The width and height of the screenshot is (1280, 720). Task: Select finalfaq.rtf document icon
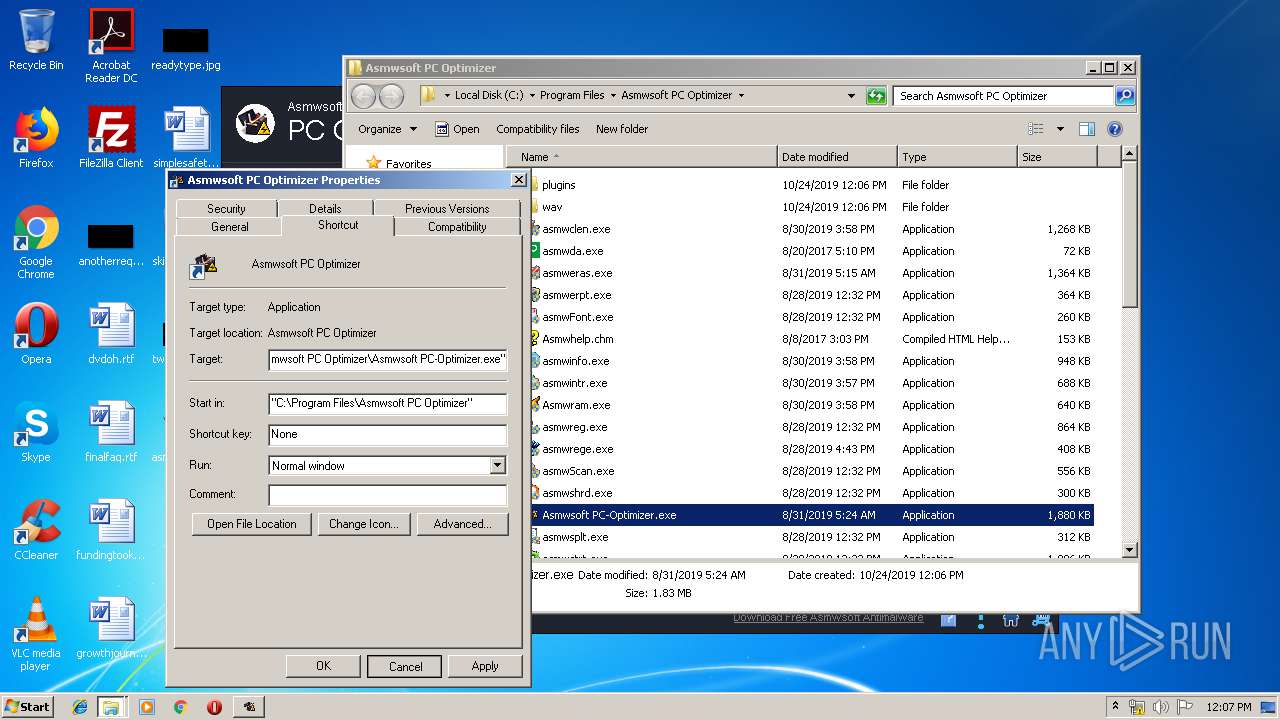111,432
